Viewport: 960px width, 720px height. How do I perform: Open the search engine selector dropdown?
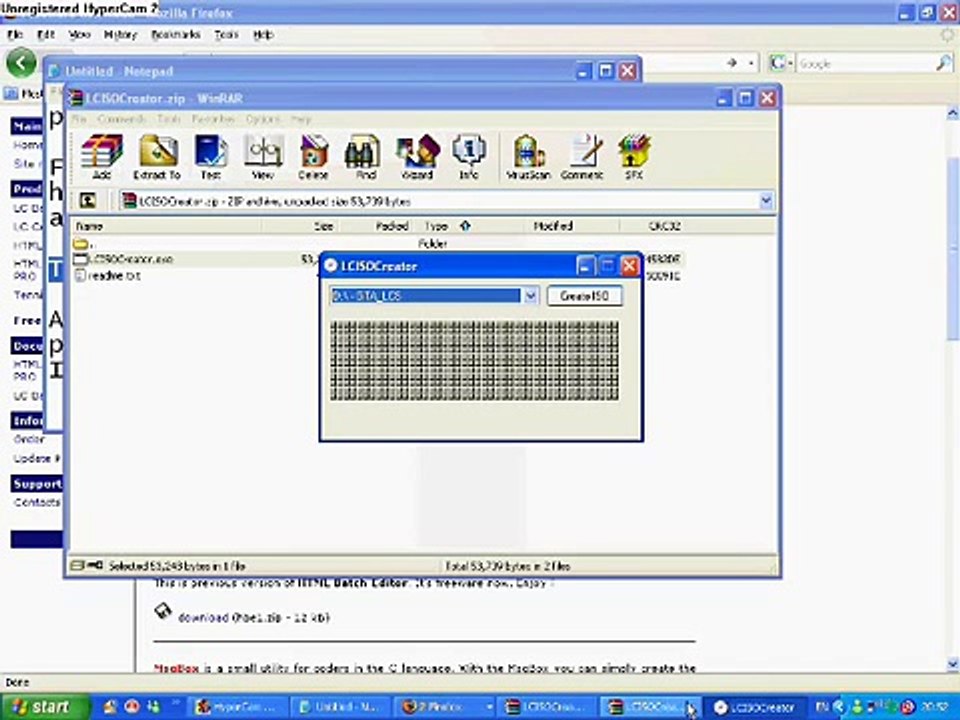pyautogui.click(x=782, y=63)
